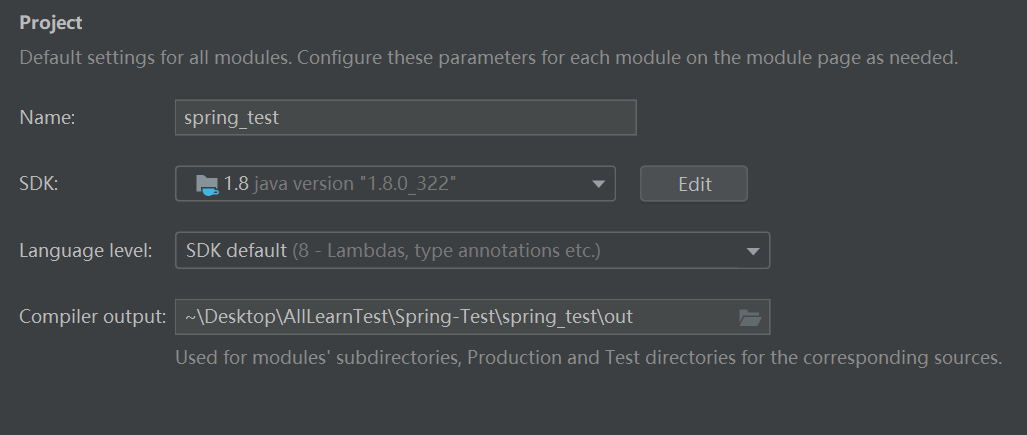Click the grey java version "1.8.0_322" text

(x=355, y=184)
